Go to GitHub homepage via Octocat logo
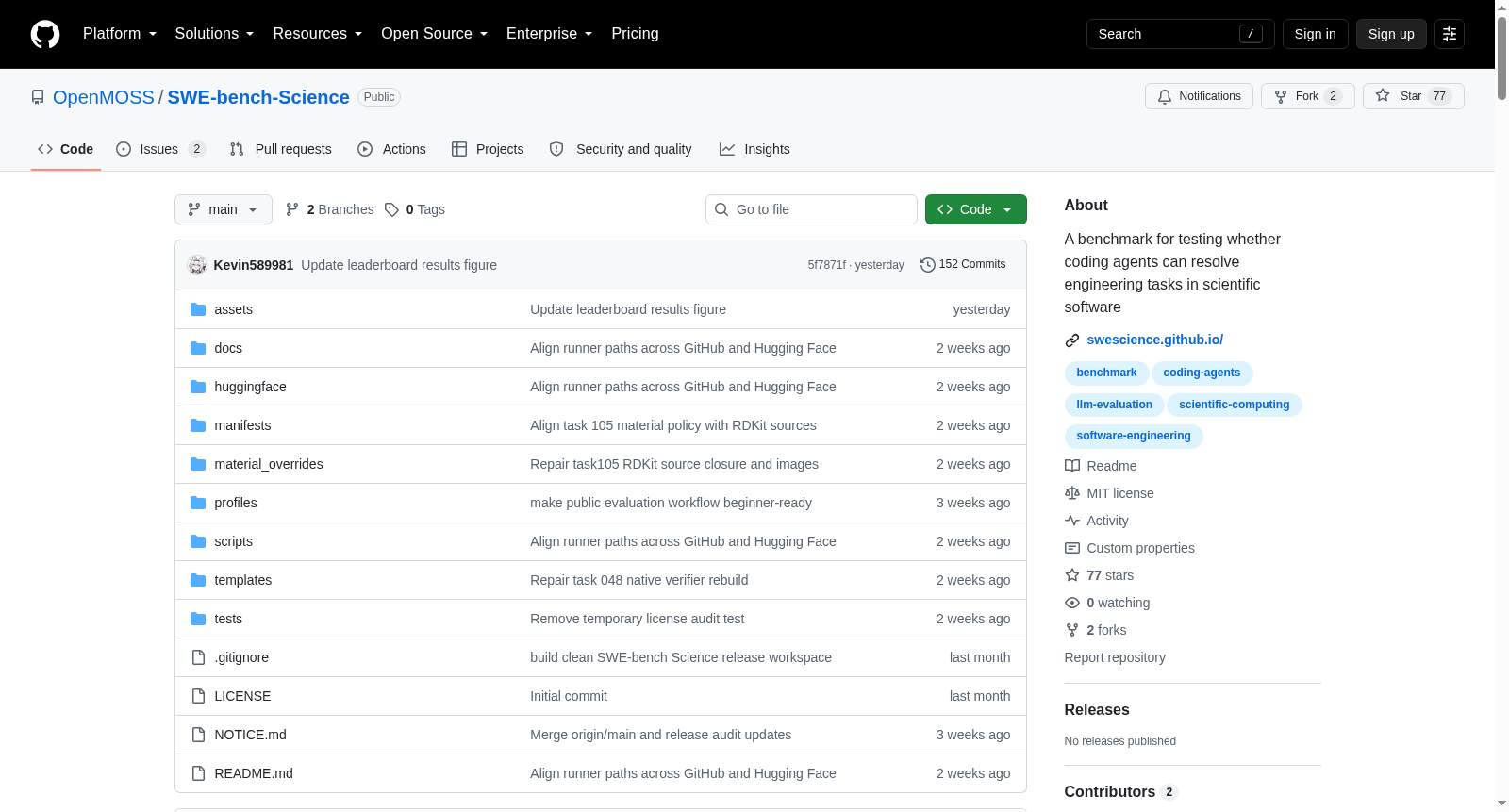 pyautogui.click(x=45, y=34)
